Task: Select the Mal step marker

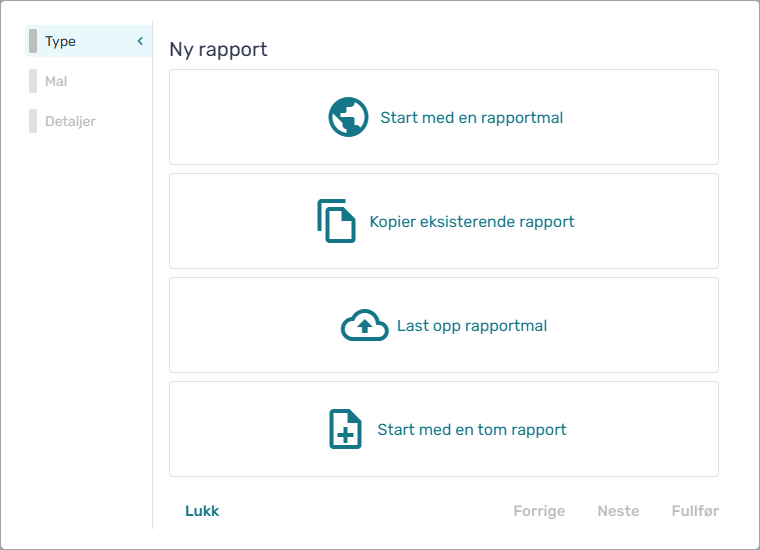Action: pyautogui.click(x=33, y=81)
